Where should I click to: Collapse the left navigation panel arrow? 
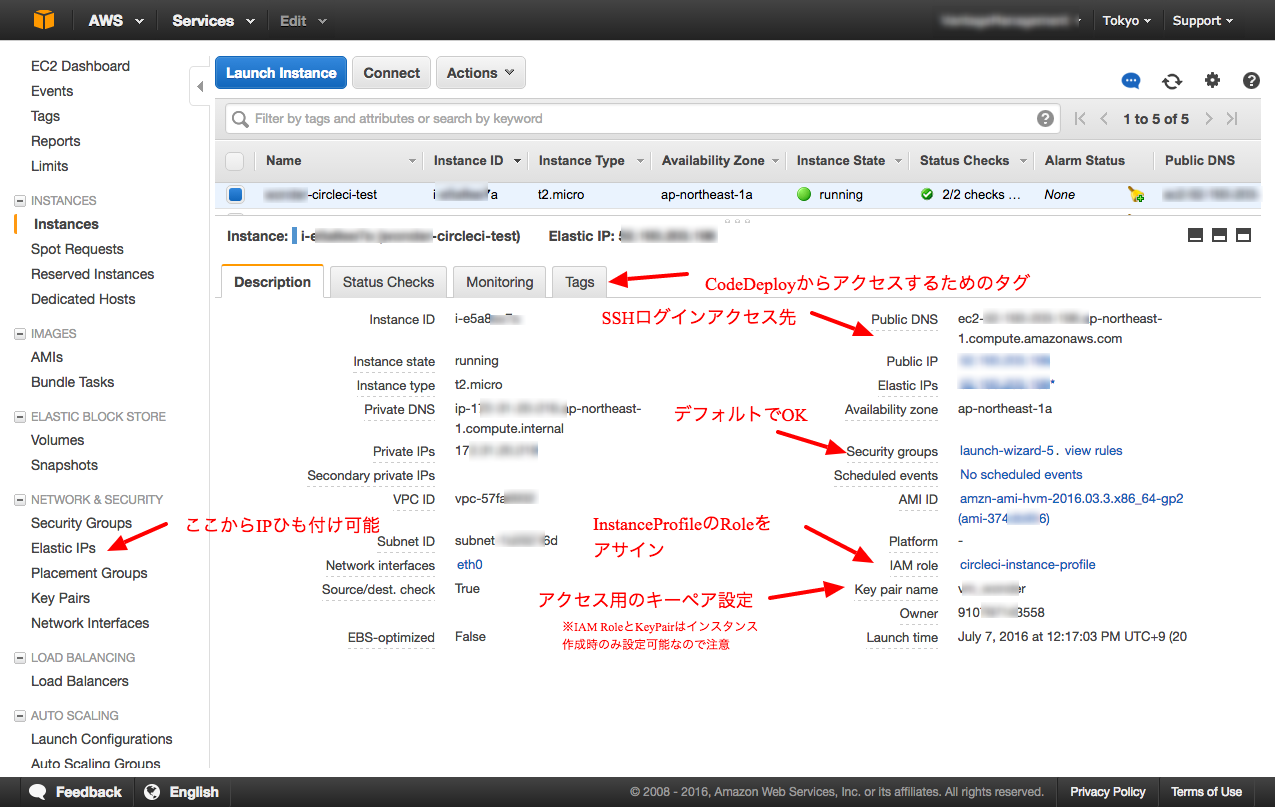click(x=199, y=85)
